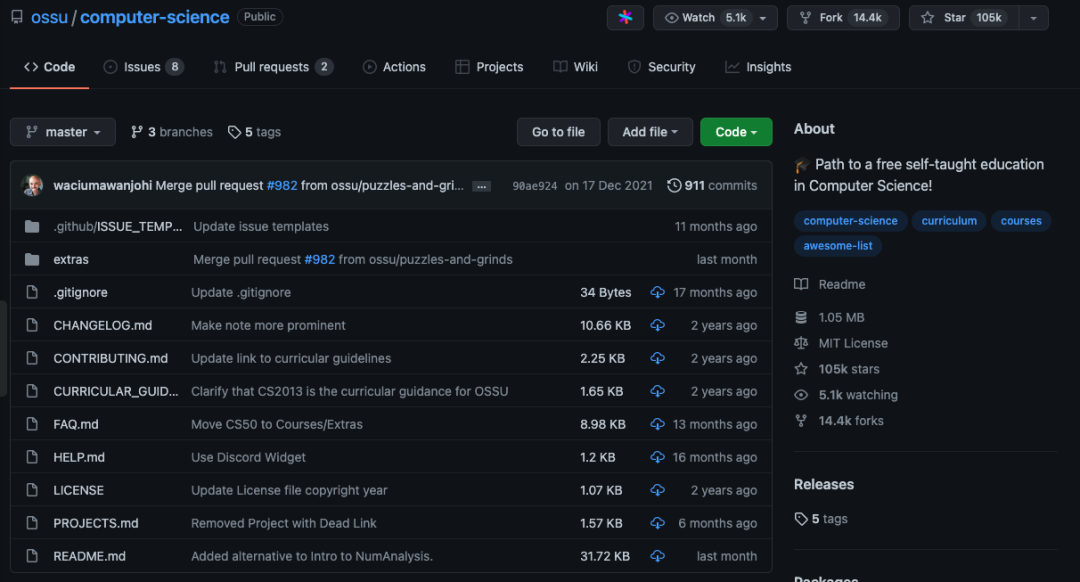Open the green Code dropdown
Image resolution: width=1080 pixels, height=582 pixels.
click(736, 132)
